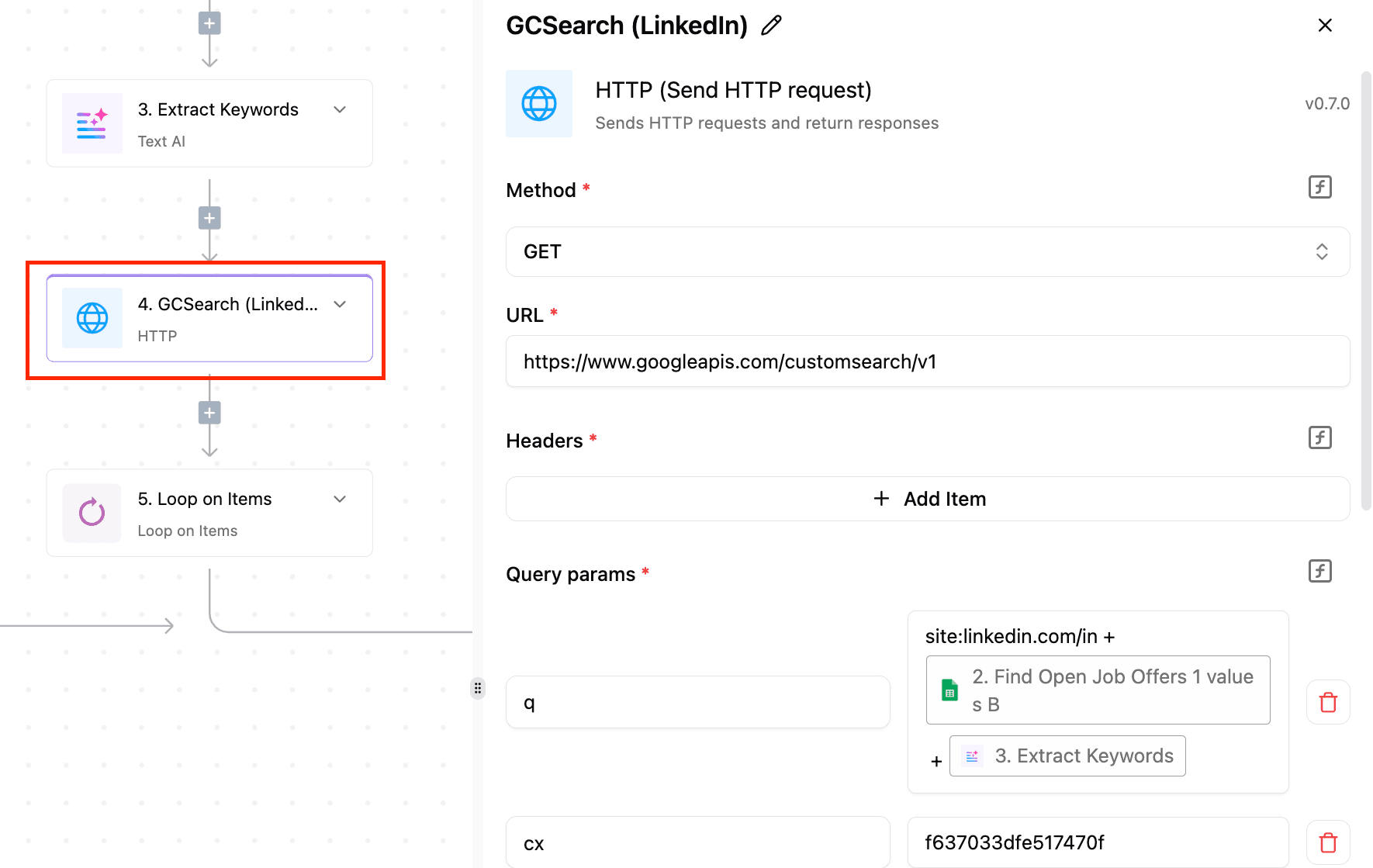Click the Loop on Items step icon
This screenshot has width=1373, height=868.
tap(92, 513)
